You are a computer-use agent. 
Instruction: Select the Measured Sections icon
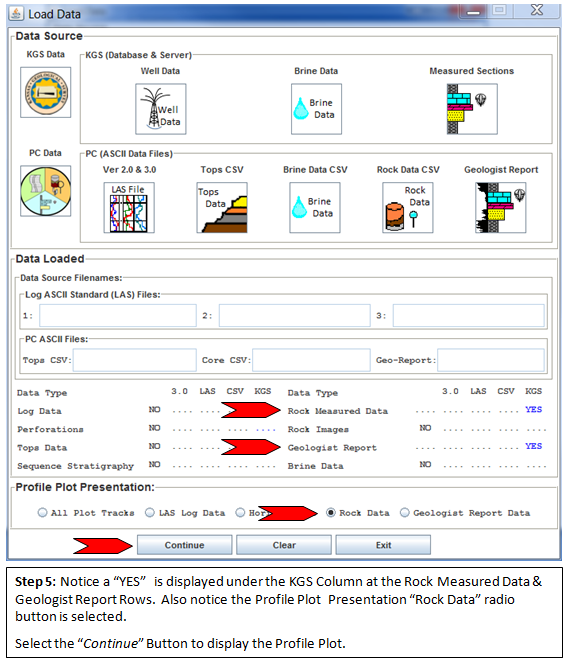click(x=472, y=109)
